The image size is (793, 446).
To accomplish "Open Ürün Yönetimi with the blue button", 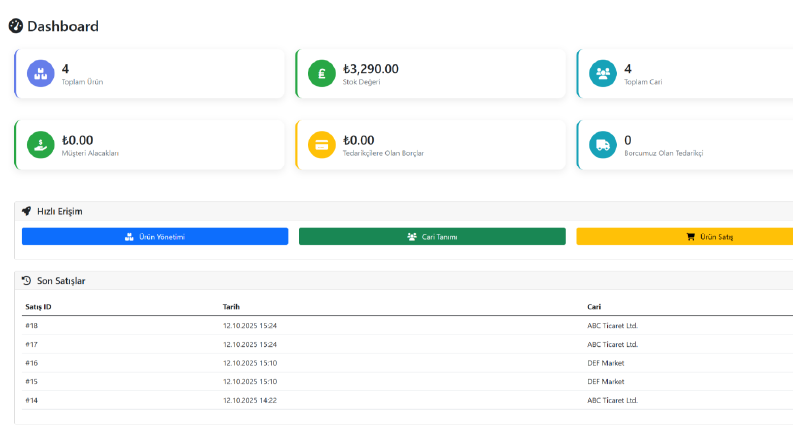I will [x=155, y=237].
